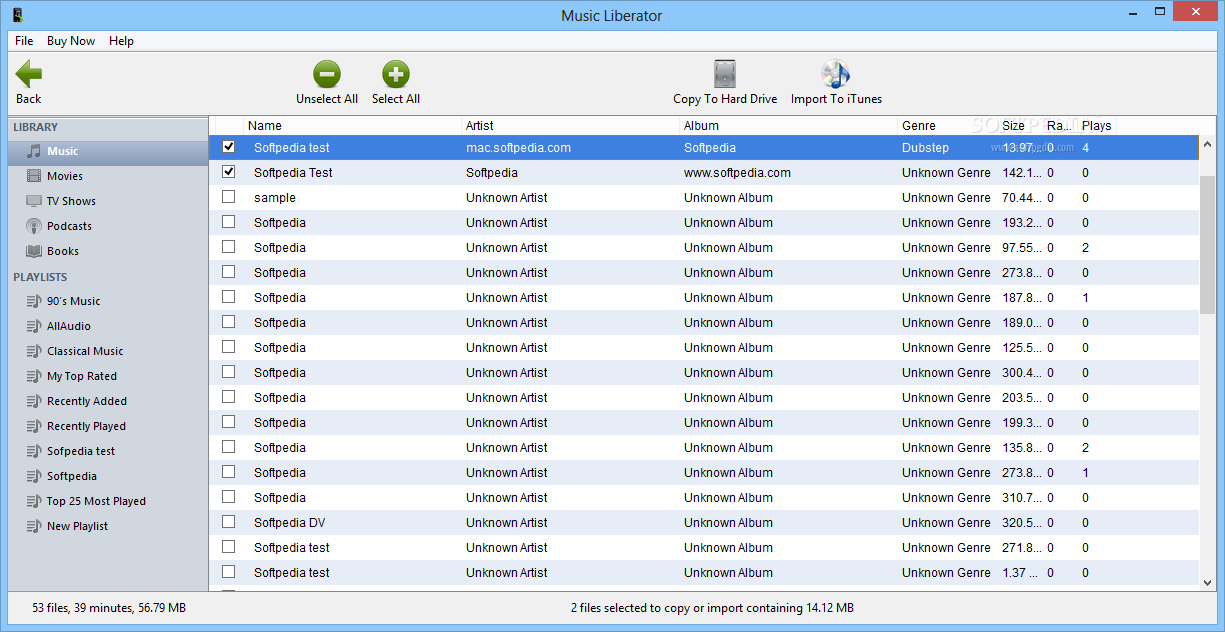Open the Buy Now menu

[71, 41]
